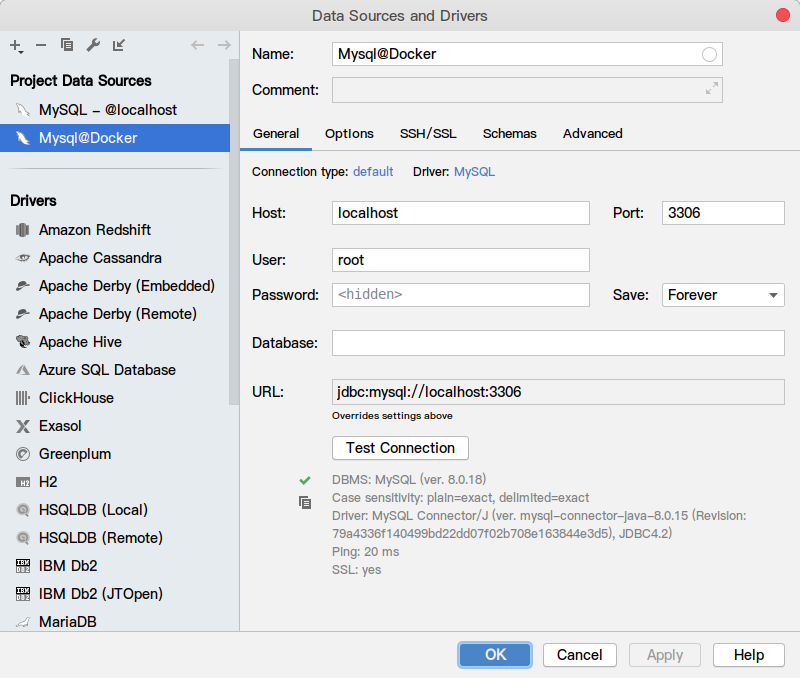Viewport: 800px width, 678px height.
Task: Click the Apply button
Action: click(665, 655)
